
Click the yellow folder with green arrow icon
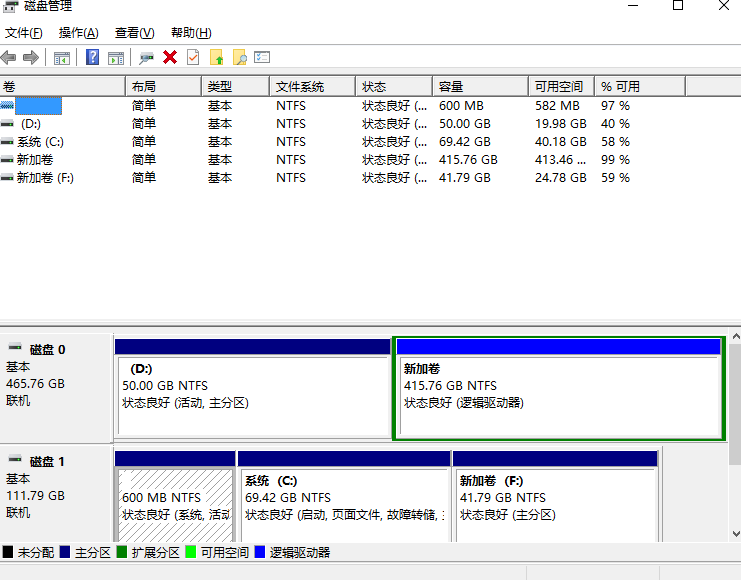[x=216, y=57]
